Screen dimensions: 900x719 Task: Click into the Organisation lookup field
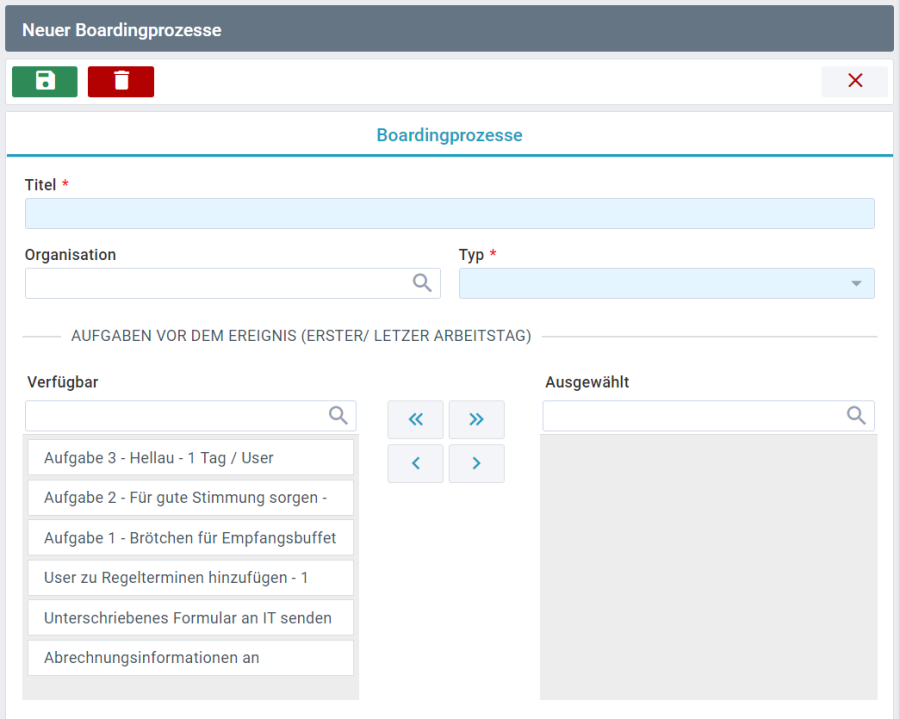coord(215,283)
